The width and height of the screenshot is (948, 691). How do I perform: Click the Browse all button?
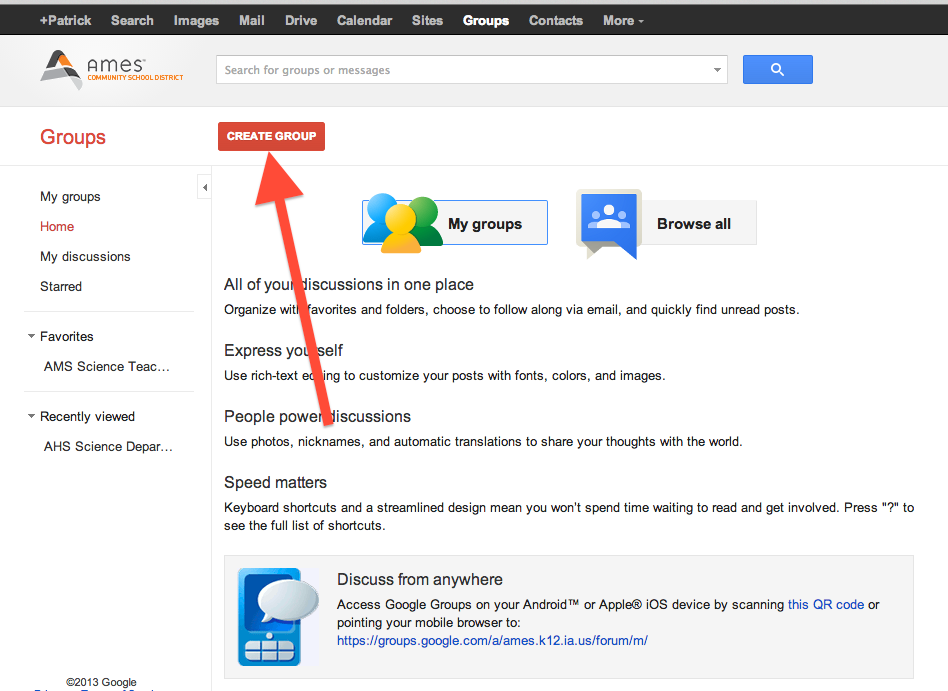(667, 223)
